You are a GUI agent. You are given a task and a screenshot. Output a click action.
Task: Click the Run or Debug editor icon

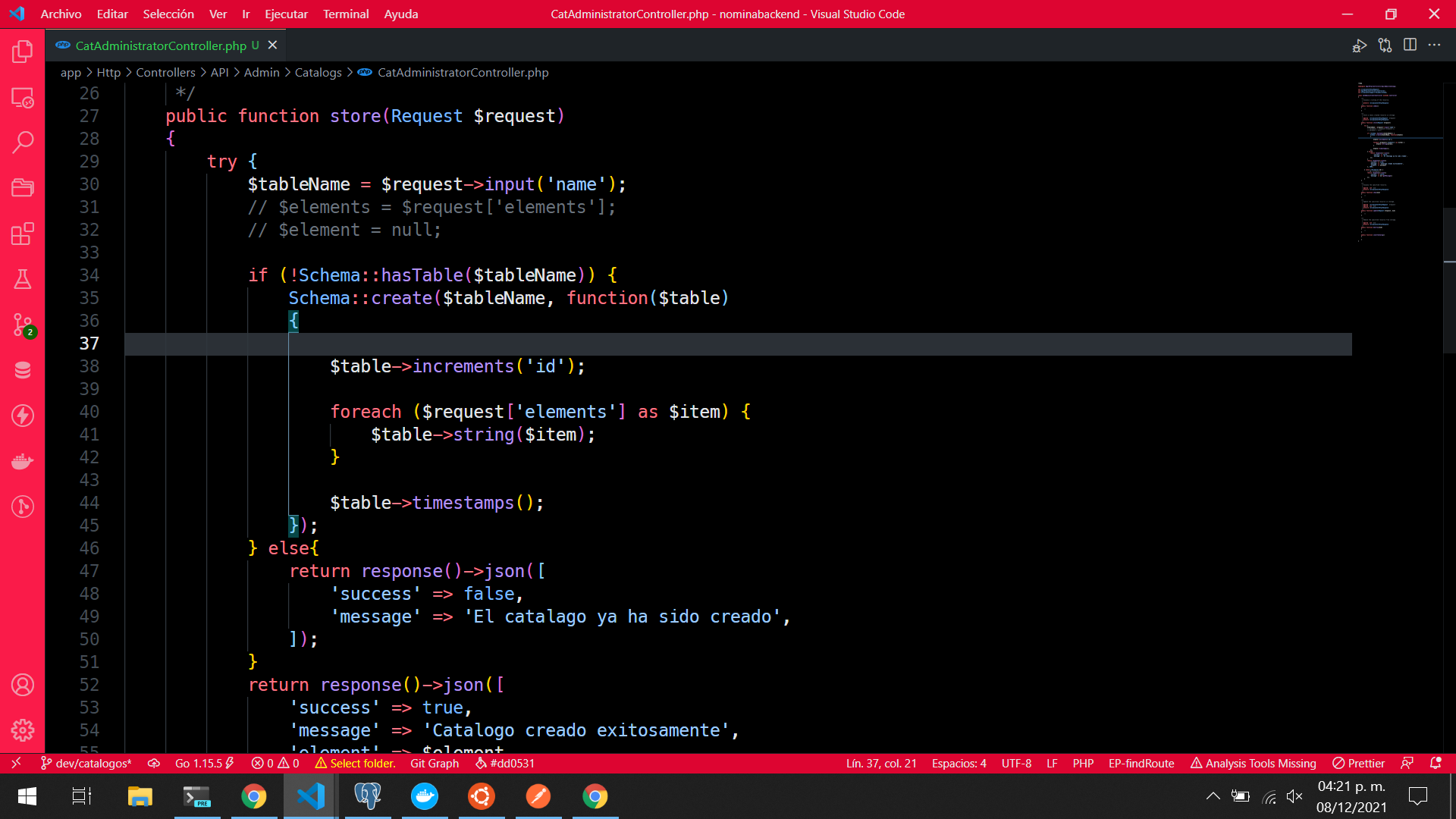coord(1359,45)
